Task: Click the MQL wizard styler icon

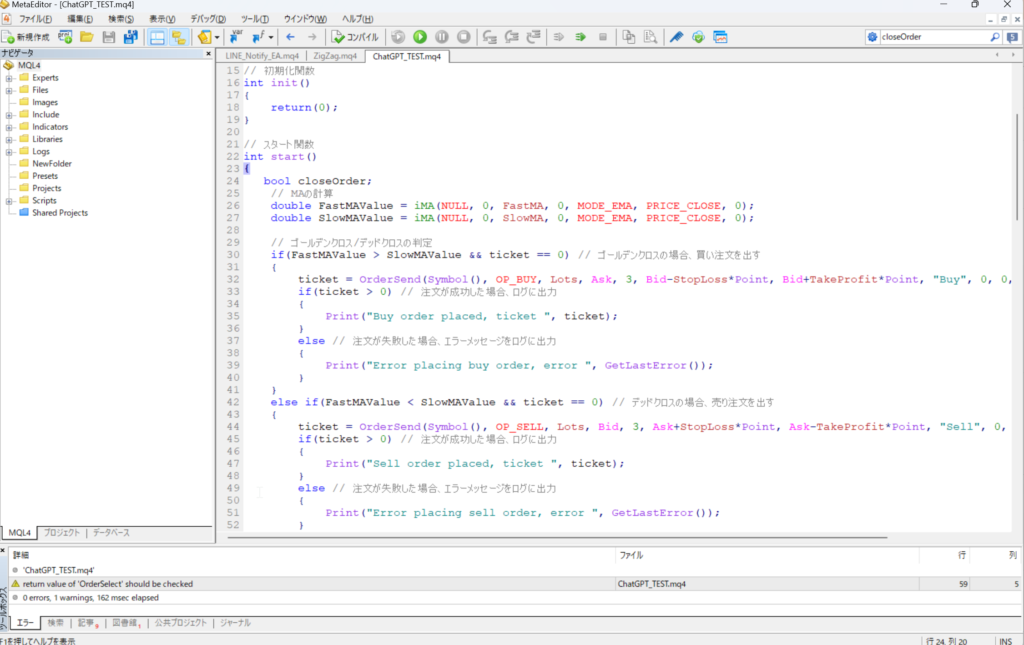Action: (205, 37)
